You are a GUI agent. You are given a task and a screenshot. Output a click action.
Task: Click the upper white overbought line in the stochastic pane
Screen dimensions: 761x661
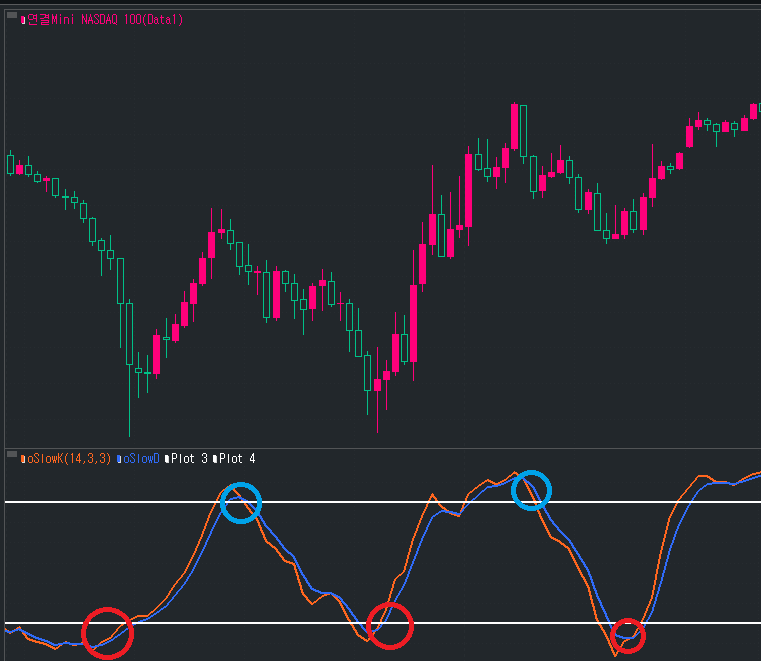point(382,502)
